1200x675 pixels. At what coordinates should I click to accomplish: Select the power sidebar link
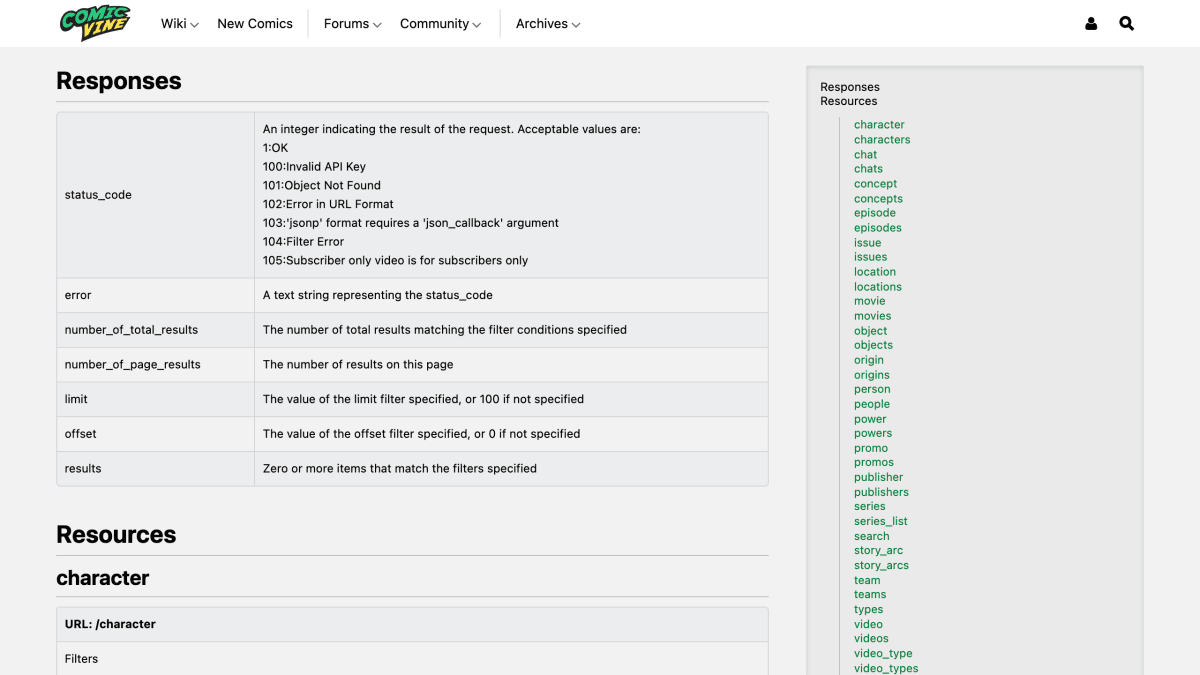point(870,419)
